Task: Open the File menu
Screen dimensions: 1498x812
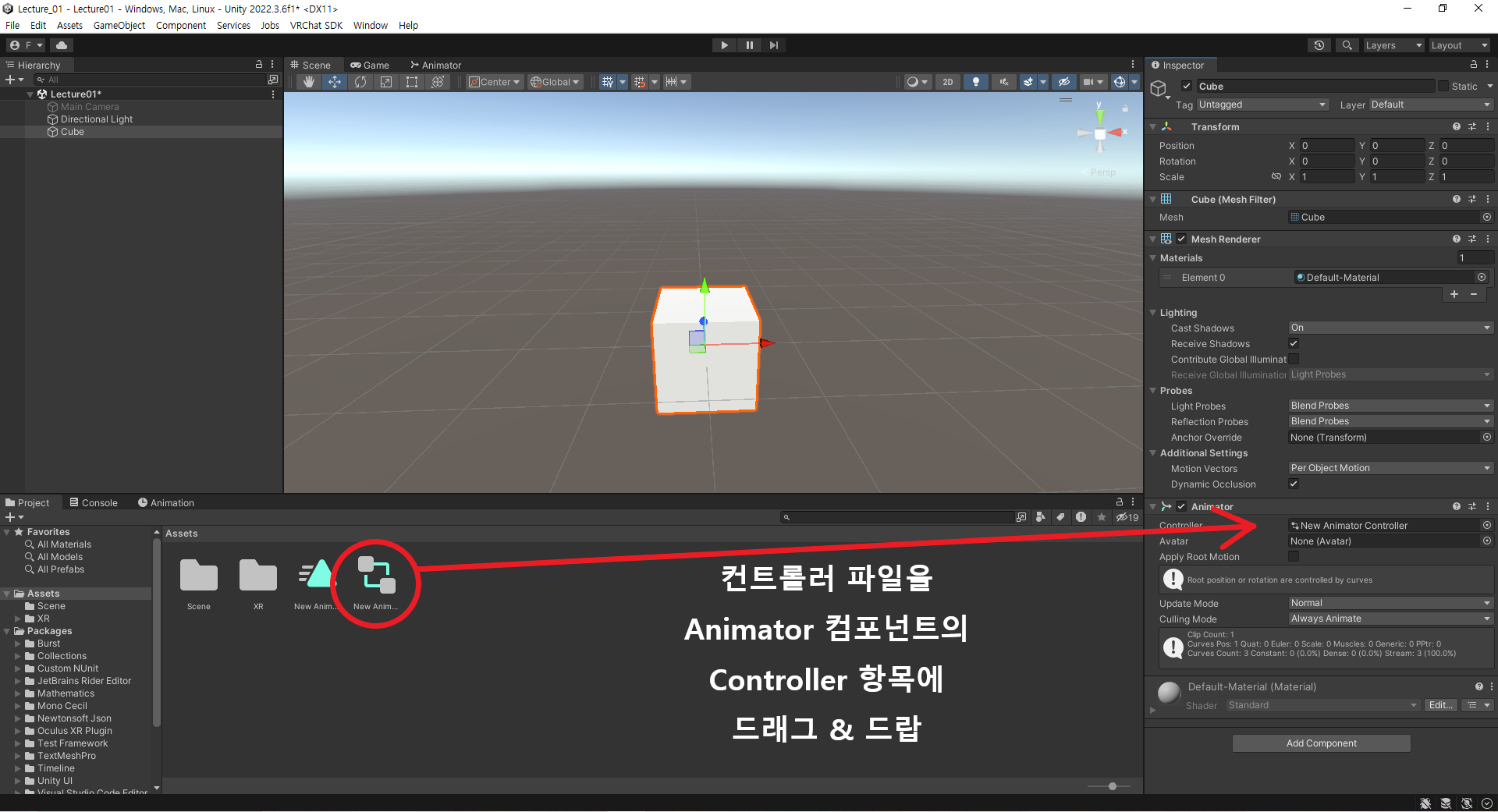Action: (12, 25)
